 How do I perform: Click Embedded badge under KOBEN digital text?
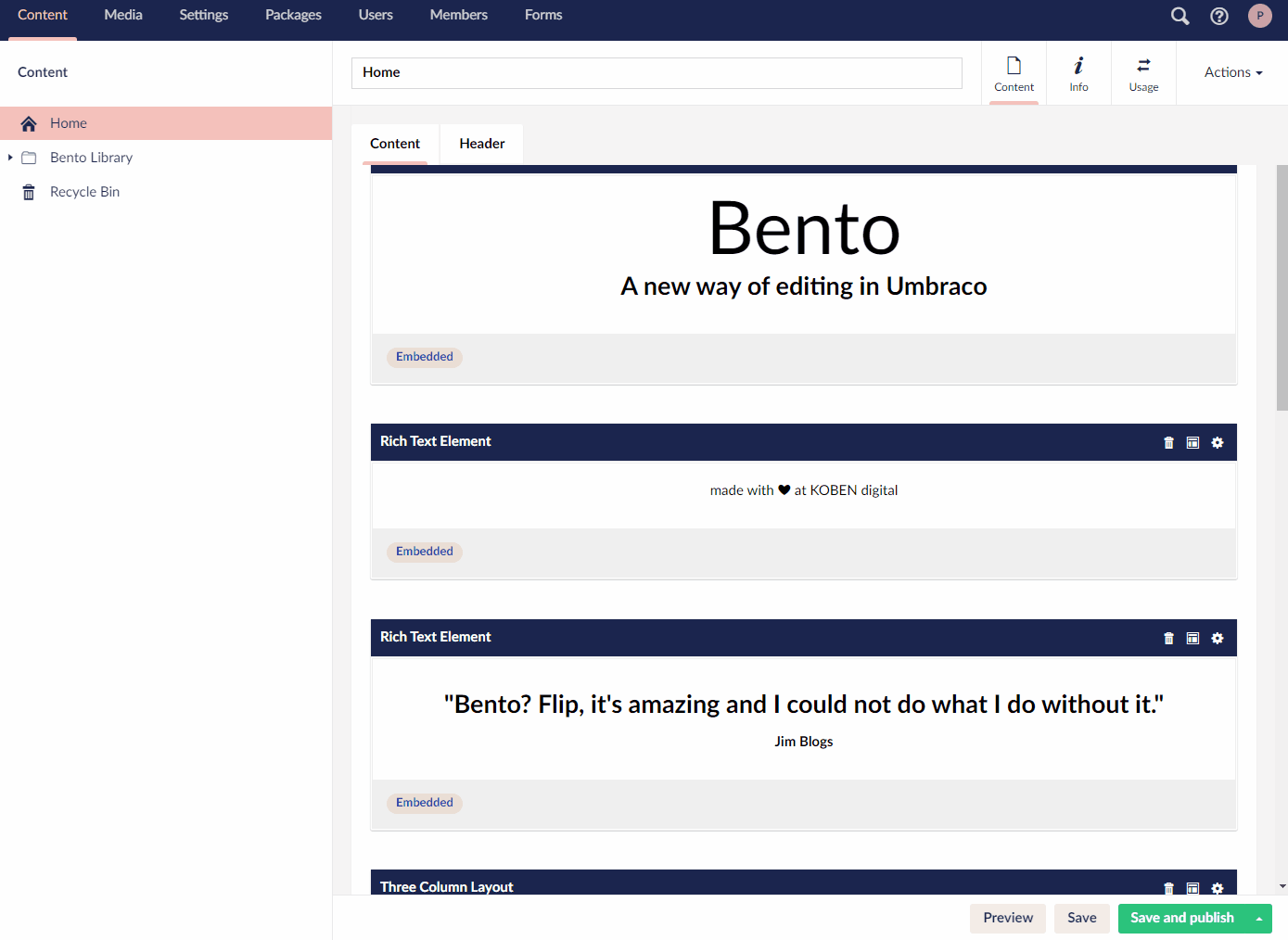coord(425,552)
